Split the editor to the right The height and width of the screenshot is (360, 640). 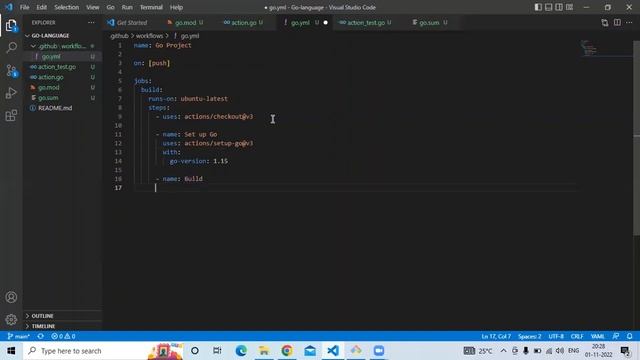[x=617, y=22]
